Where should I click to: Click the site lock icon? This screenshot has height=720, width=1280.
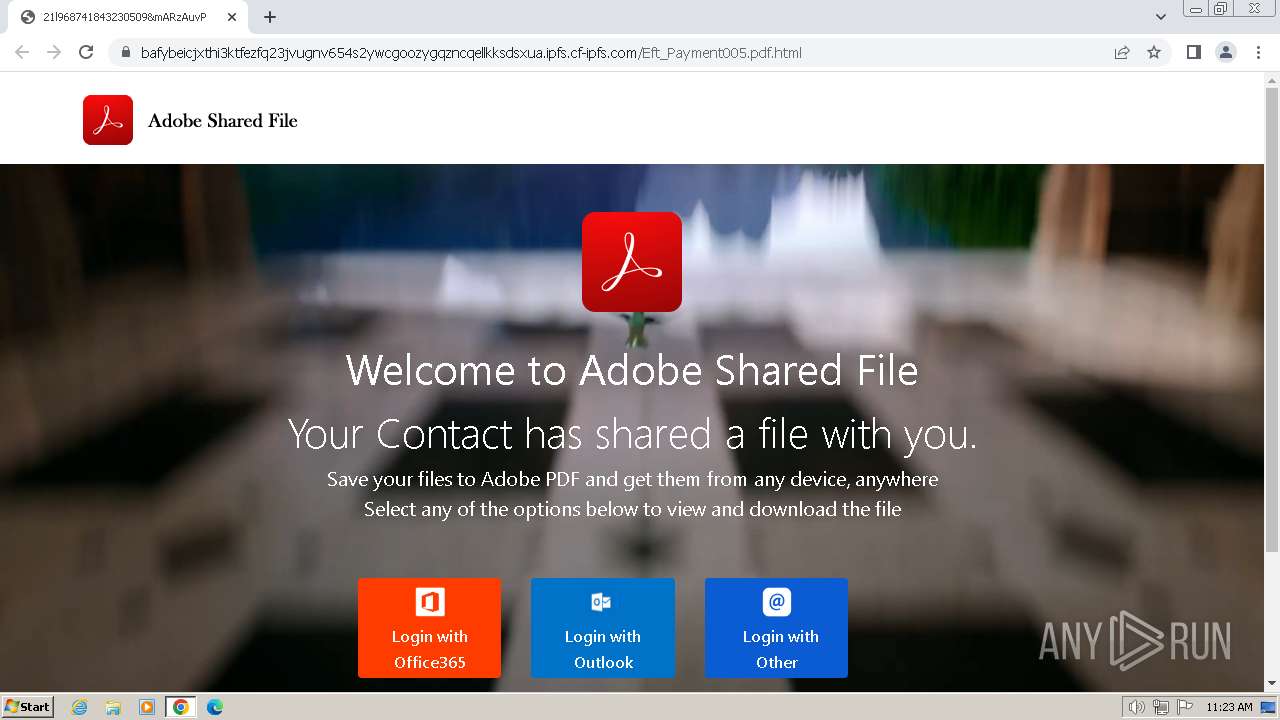126,53
